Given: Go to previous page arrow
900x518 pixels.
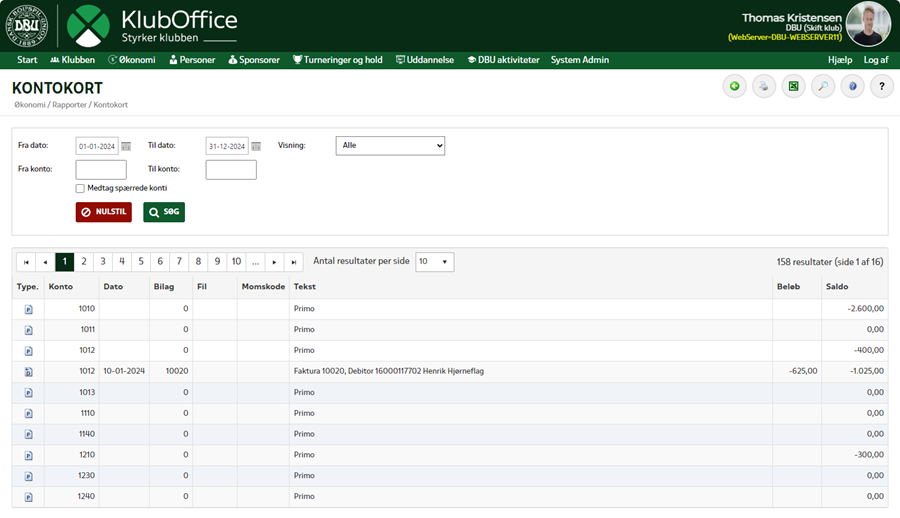Looking at the screenshot, I should (x=45, y=262).
